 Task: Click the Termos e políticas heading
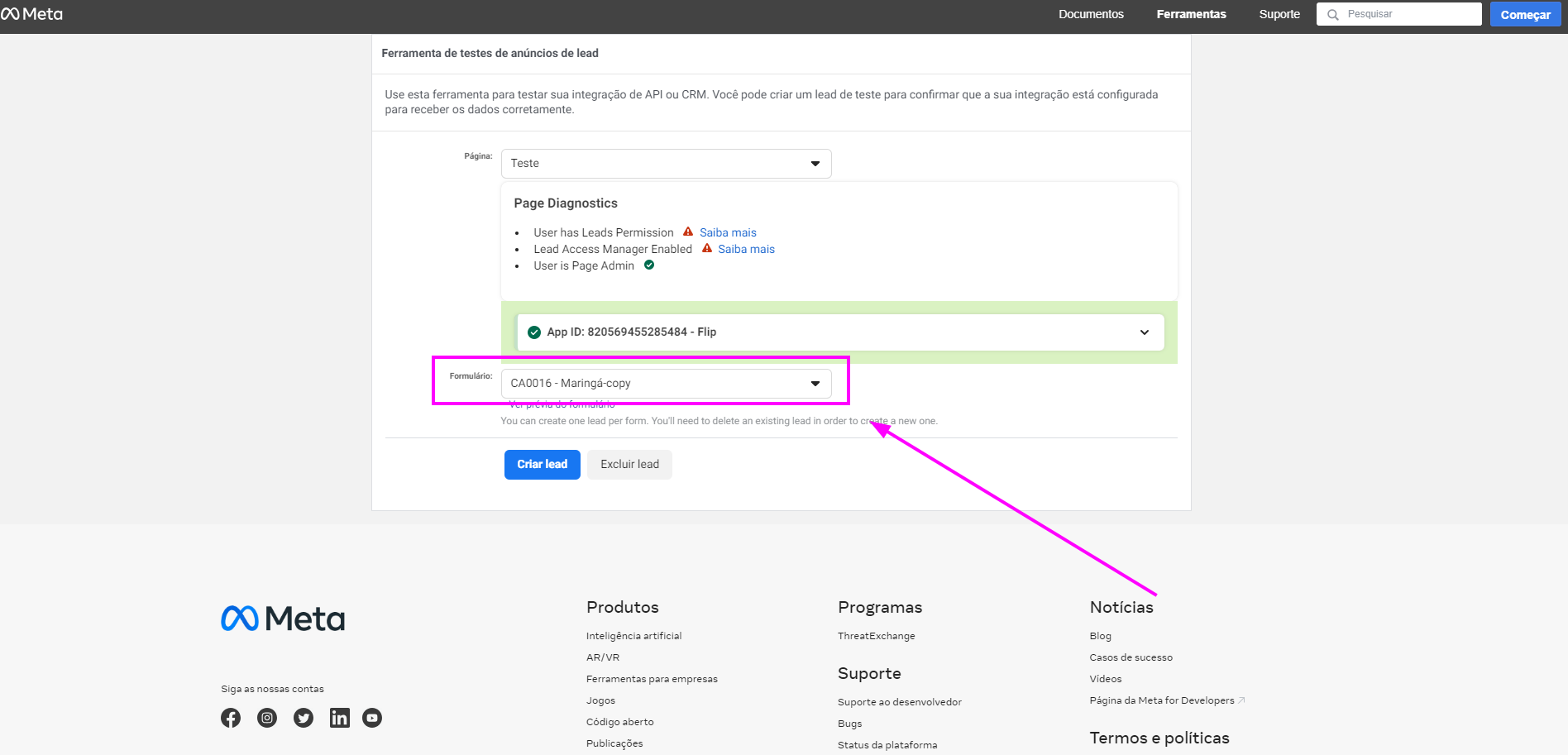[1159, 738]
